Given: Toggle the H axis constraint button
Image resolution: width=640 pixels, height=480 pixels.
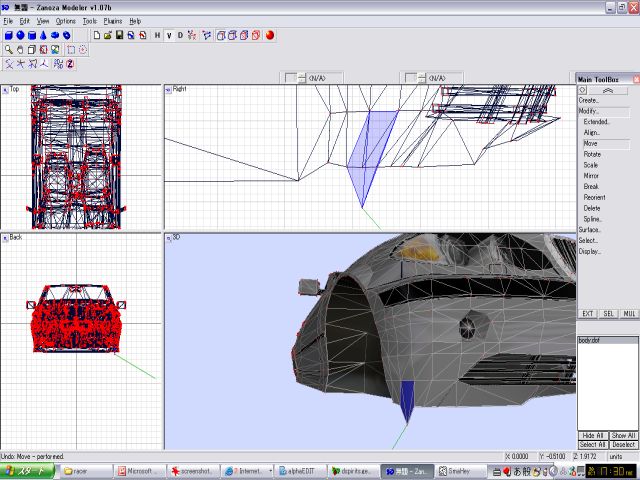Looking at the screenshot, I should (157, 35).
